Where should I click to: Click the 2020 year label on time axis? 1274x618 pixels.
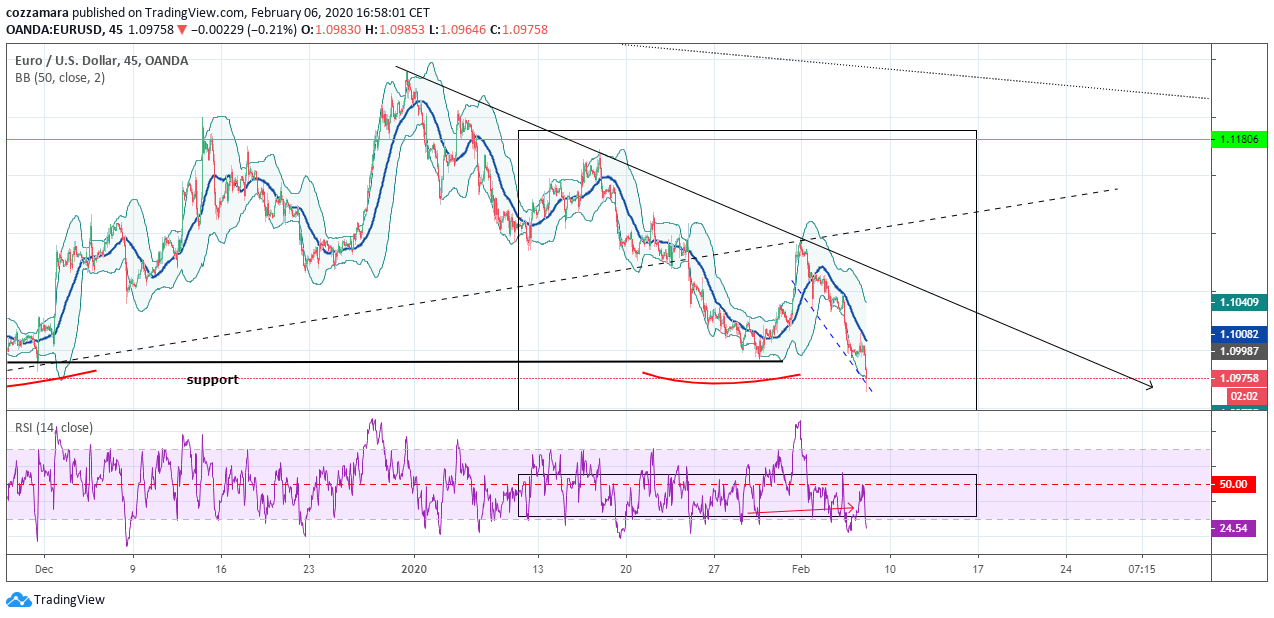414,568
